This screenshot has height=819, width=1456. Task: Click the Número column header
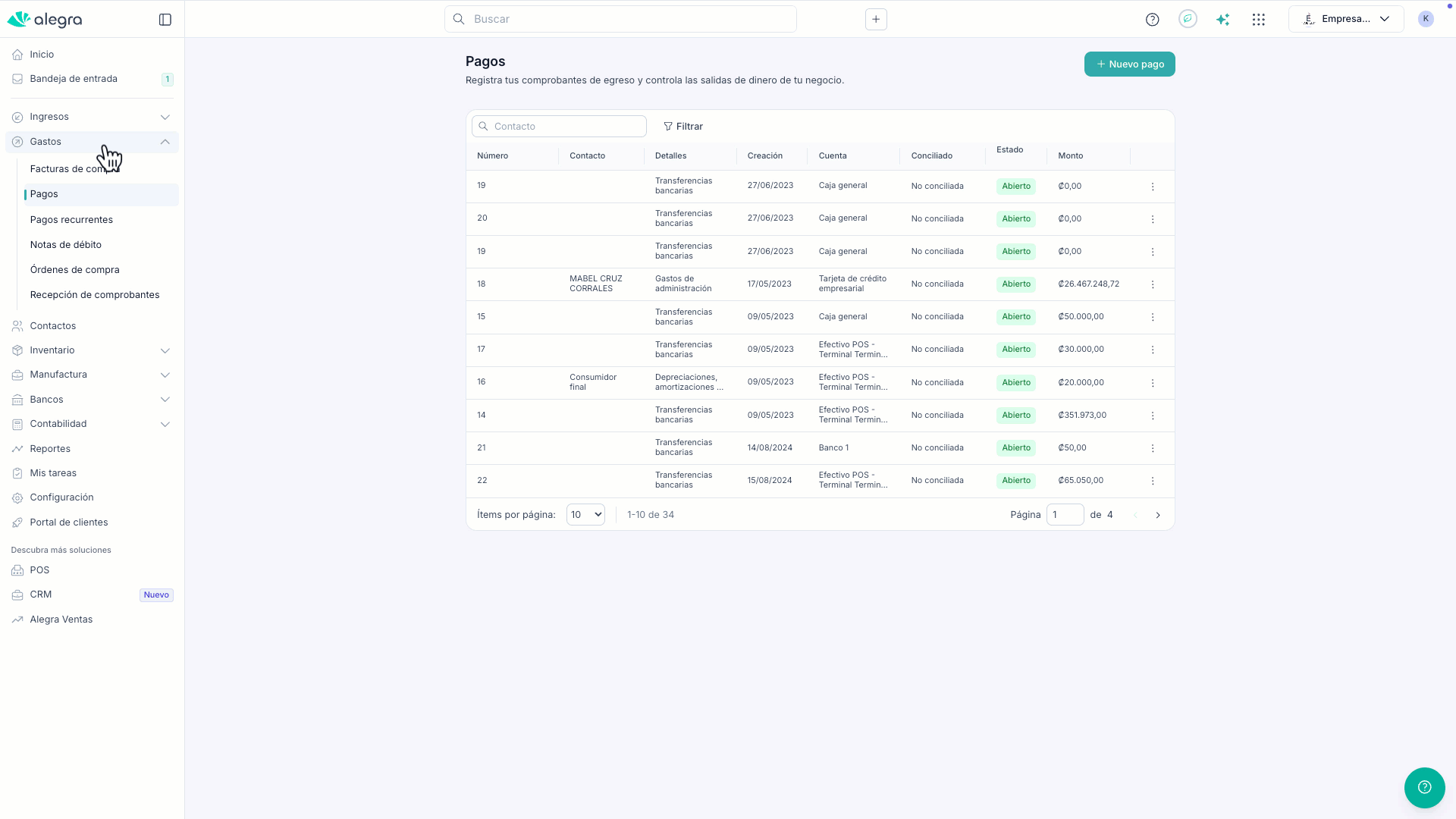493,156
